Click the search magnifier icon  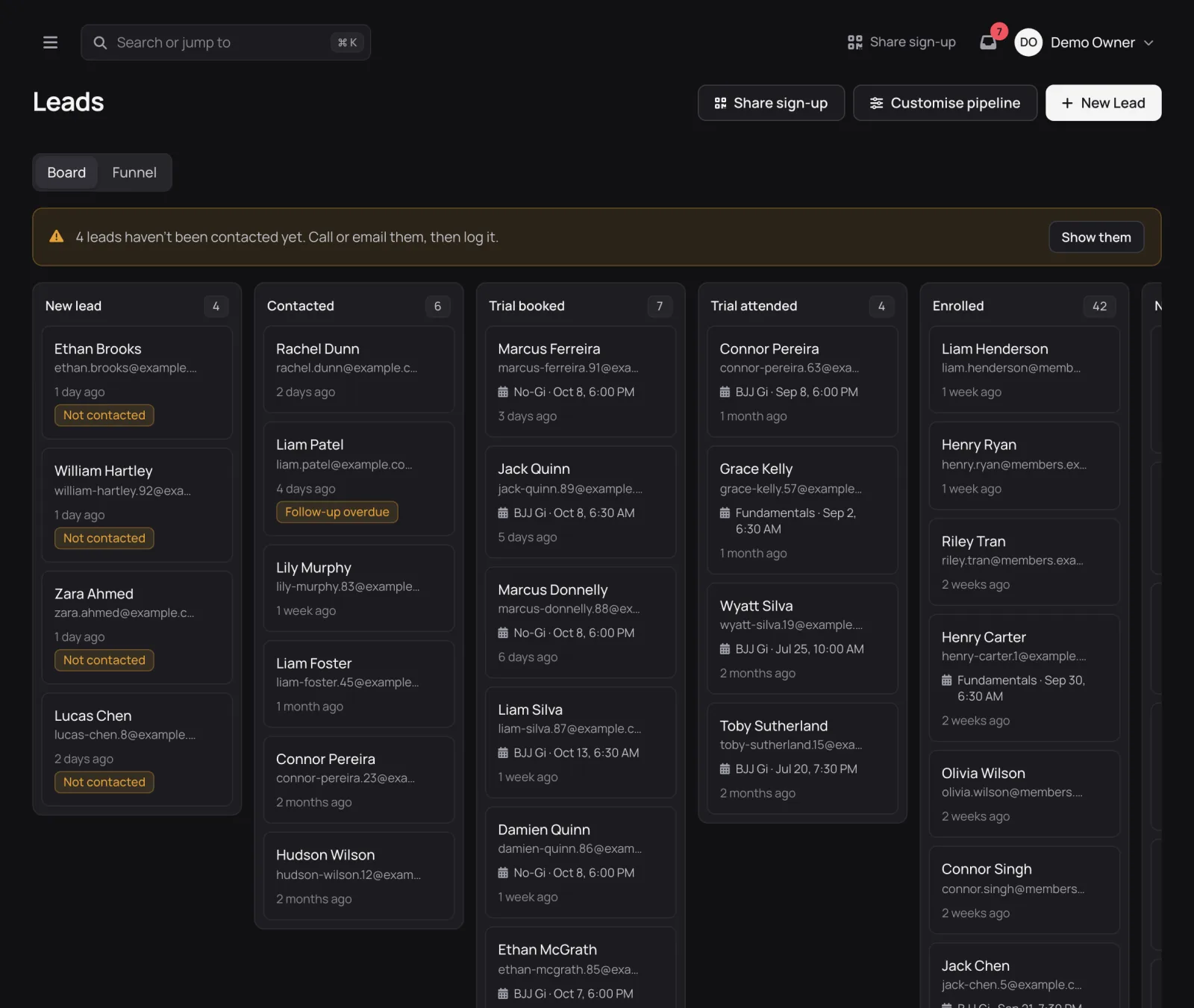click(100, 43)
